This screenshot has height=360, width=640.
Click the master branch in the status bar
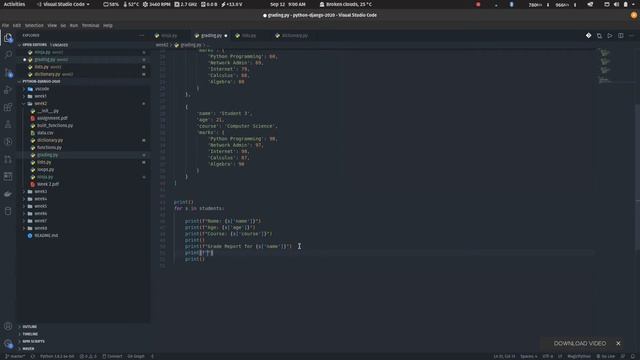coord(15,356)
